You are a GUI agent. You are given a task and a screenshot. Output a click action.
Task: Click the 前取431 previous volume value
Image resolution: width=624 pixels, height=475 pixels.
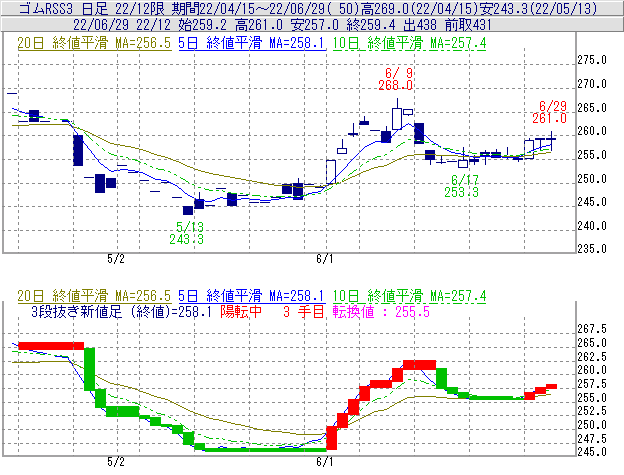[468, 25]
